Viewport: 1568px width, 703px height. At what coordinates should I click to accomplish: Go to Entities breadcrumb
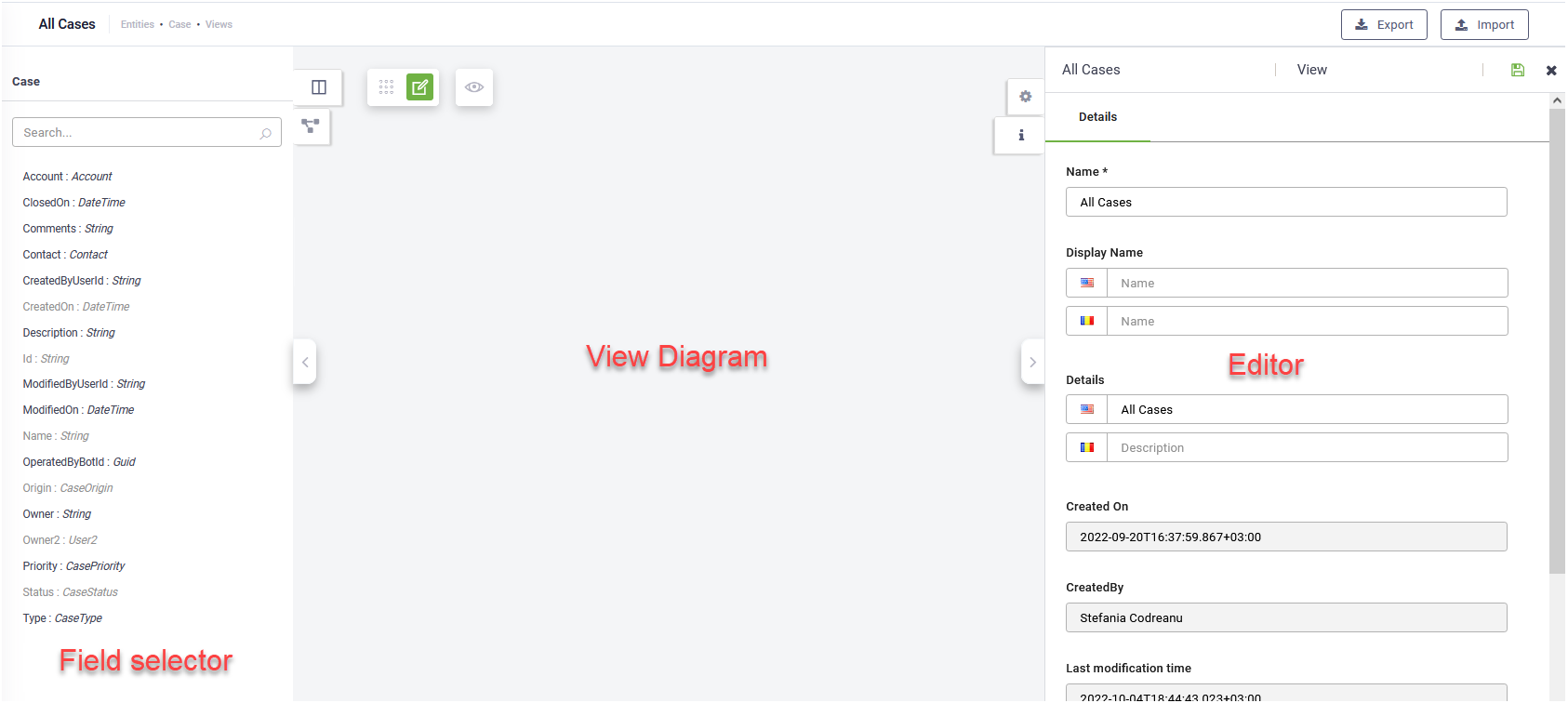pyautogui.click(x=138, y=25)
